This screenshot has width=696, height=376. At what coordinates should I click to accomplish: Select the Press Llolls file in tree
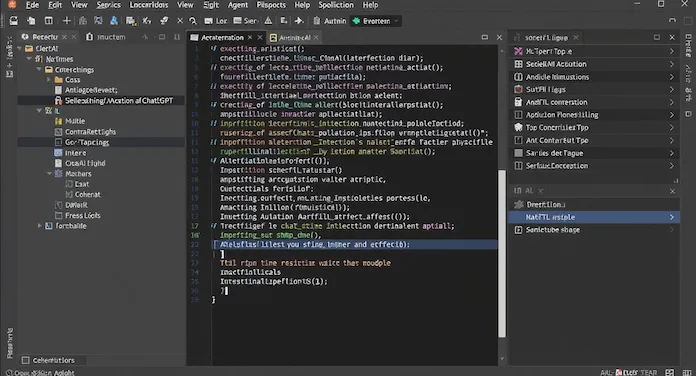[x=83, y=215]
